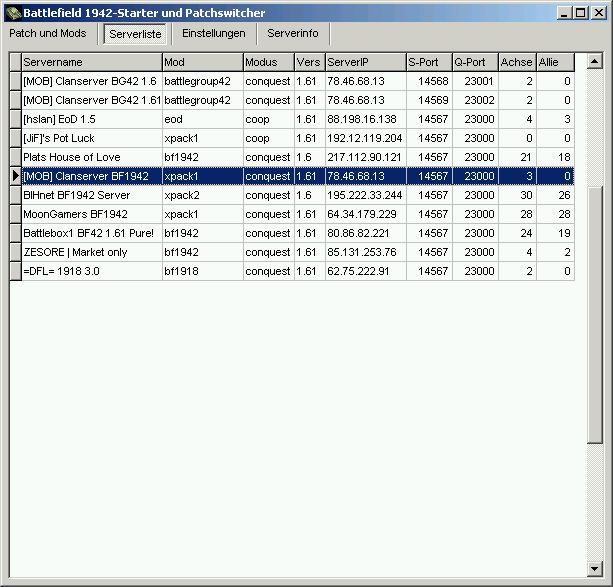Sort by S-Port column header

pyautogui.click(x=429, y=62)
